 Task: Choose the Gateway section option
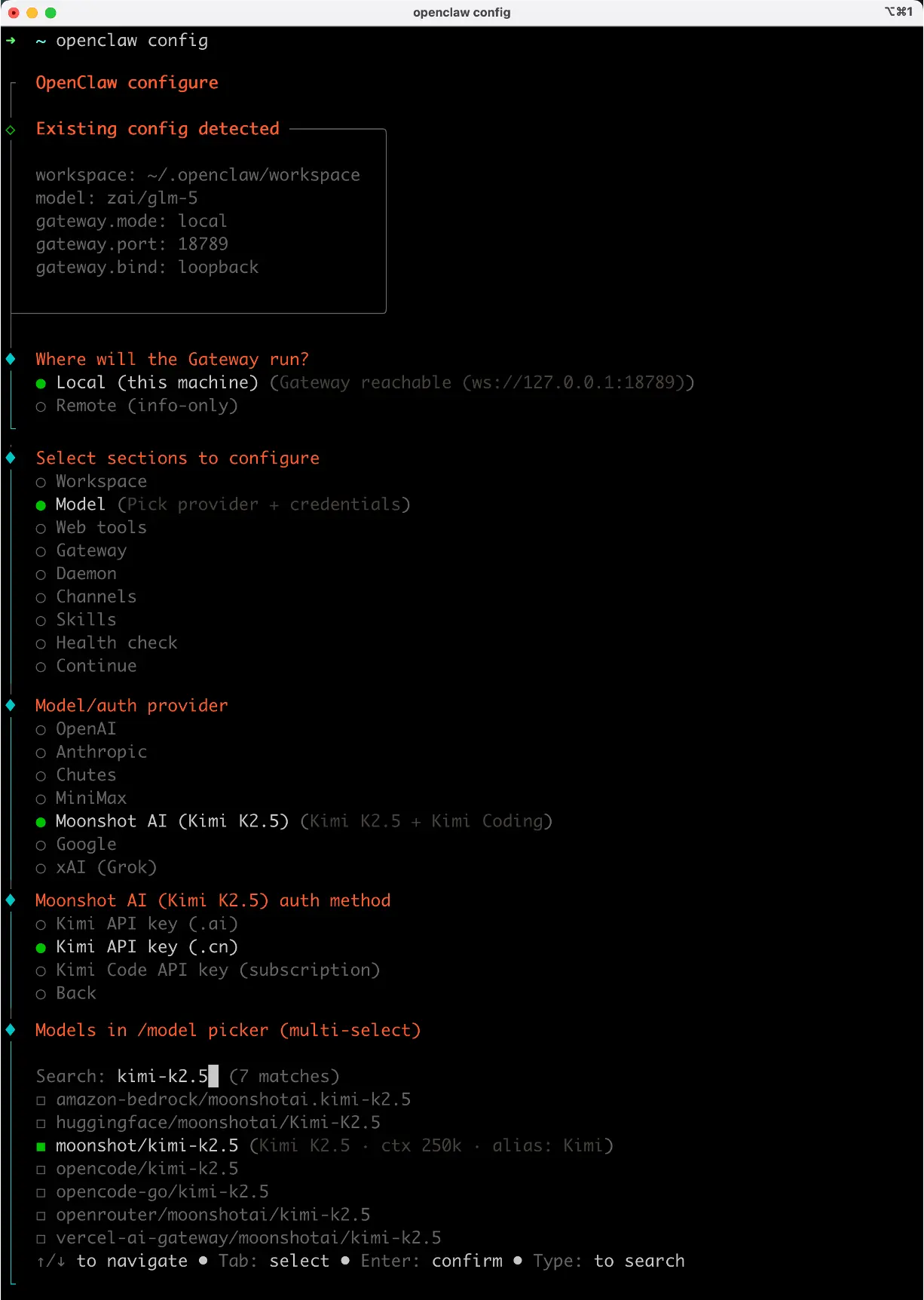(x=81, y=551)
